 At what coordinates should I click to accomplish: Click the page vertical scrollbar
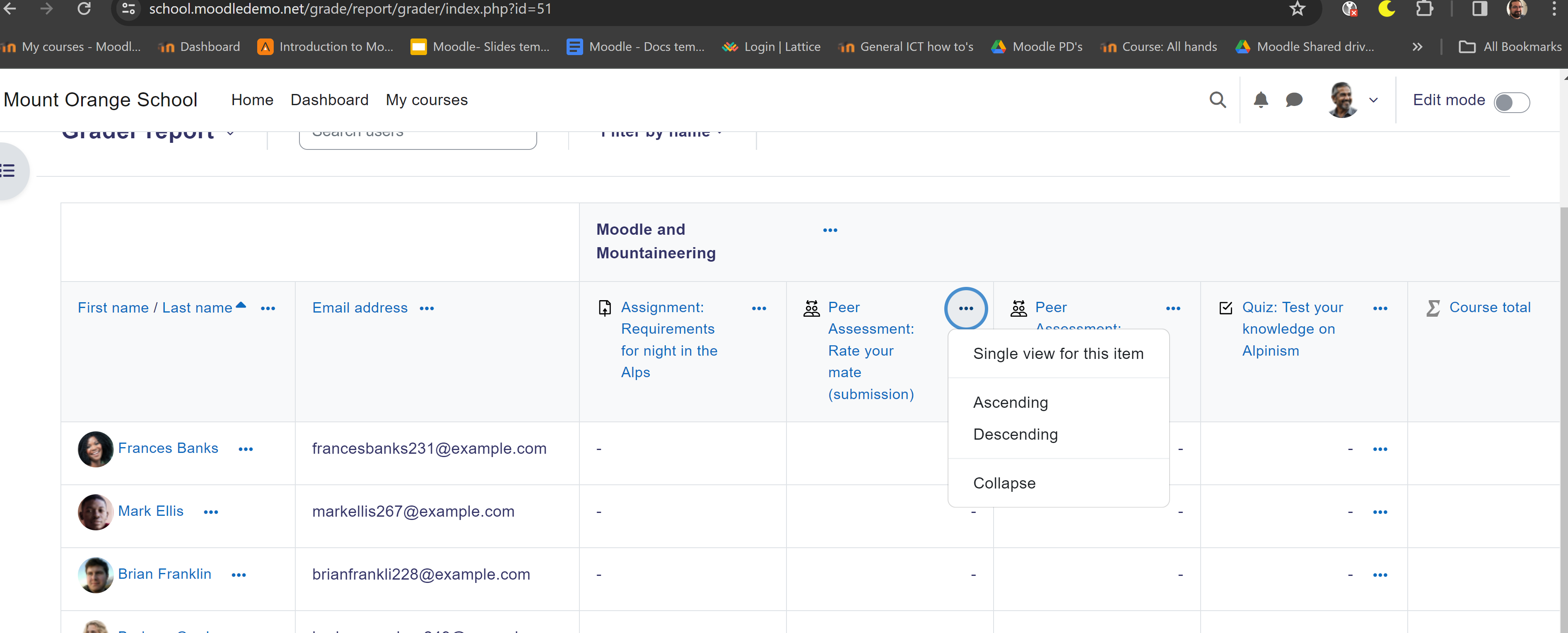pyautogui.click(x=1563, y=420)
